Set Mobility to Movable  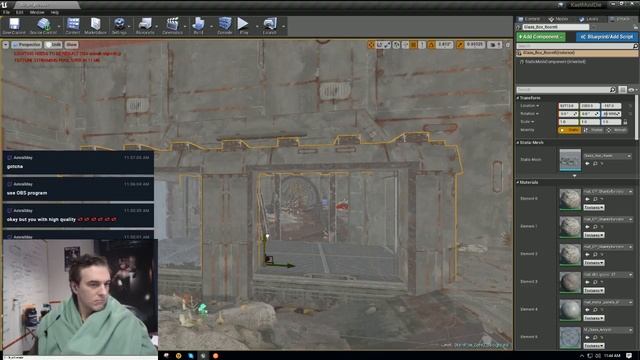tap(617, 130)
